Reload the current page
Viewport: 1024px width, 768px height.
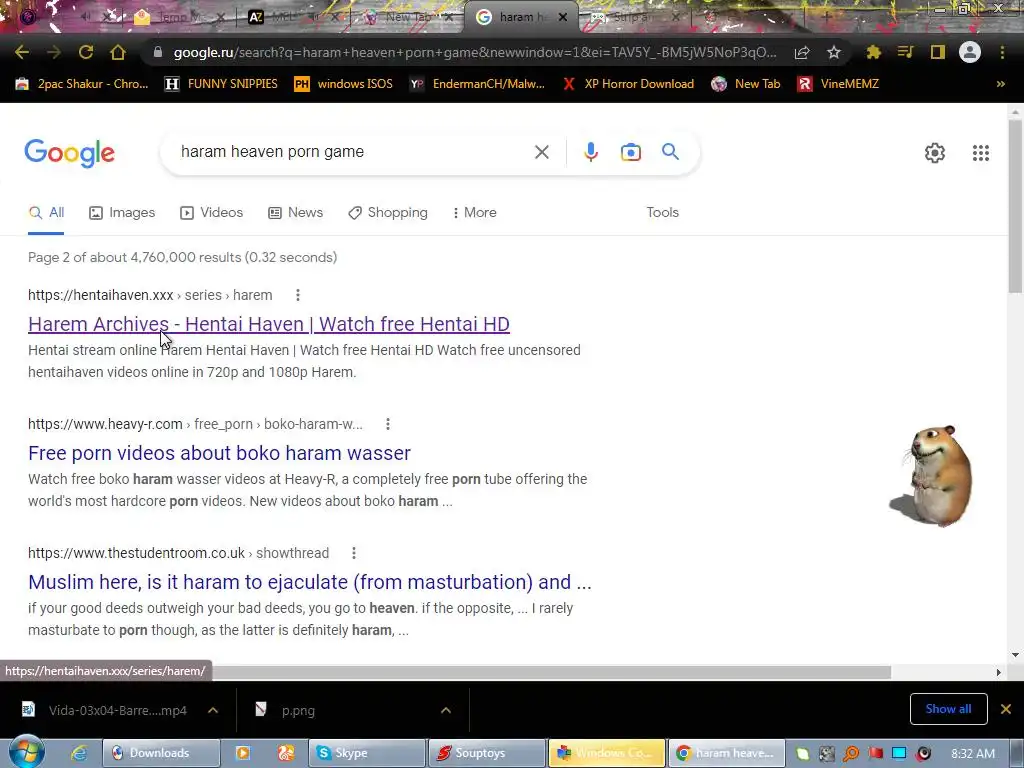pos(86,52)
